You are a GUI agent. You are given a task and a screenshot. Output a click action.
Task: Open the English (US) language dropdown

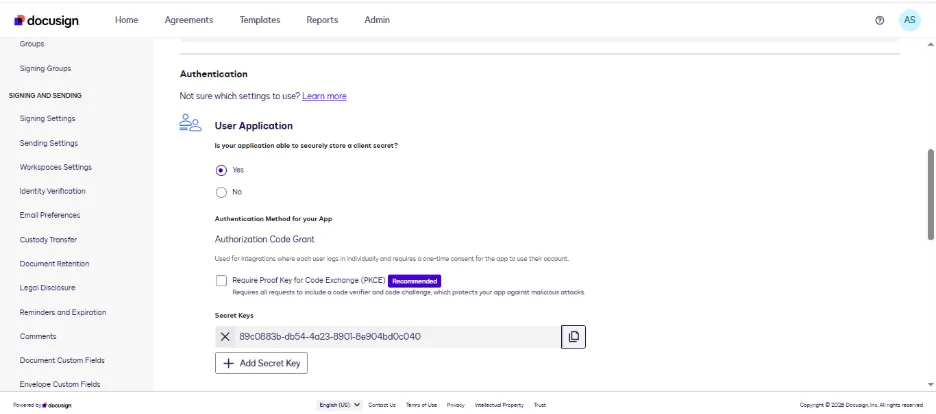(x=340, y=405)
